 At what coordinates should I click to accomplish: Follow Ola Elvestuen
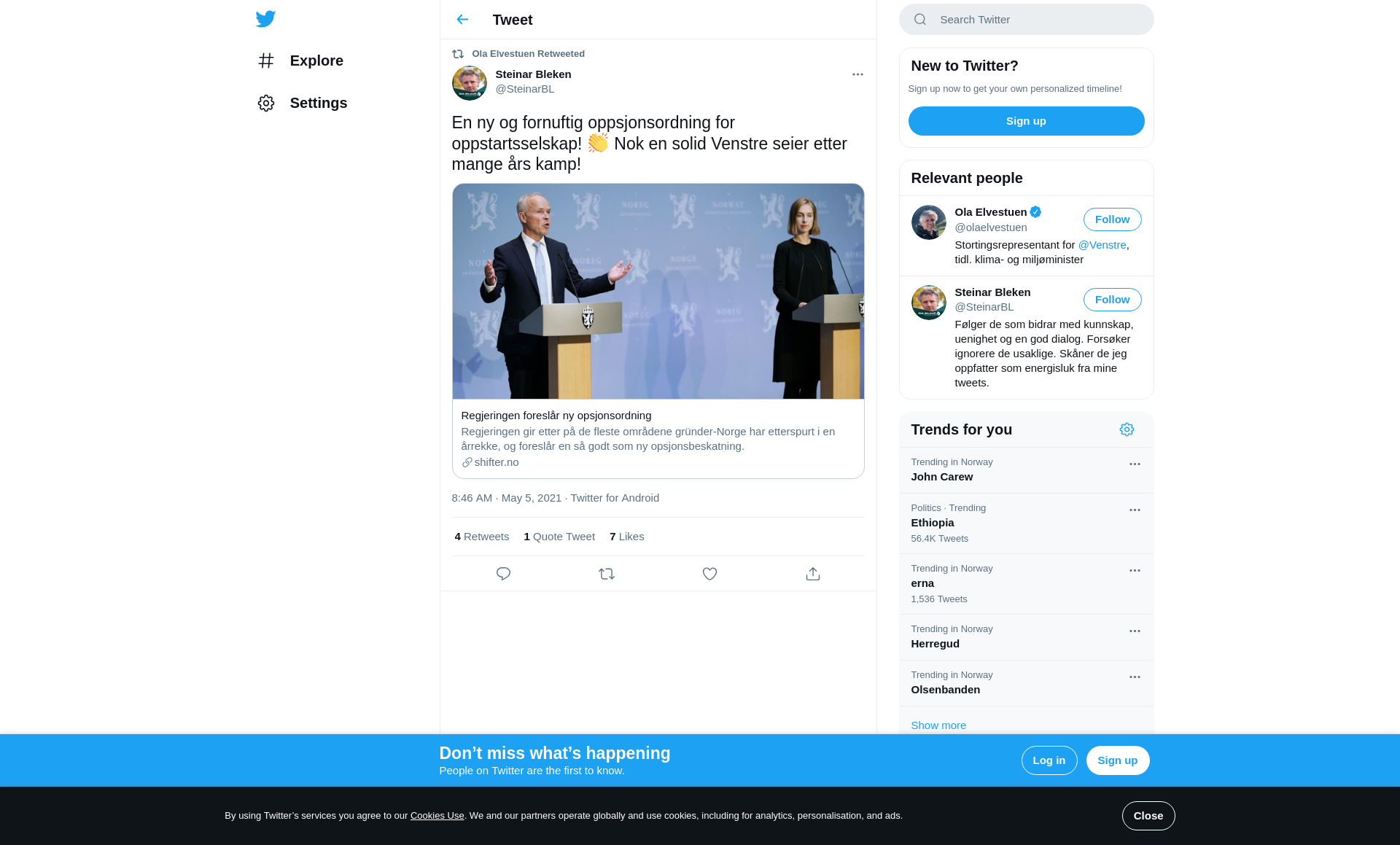click(x=1112, y=219)
